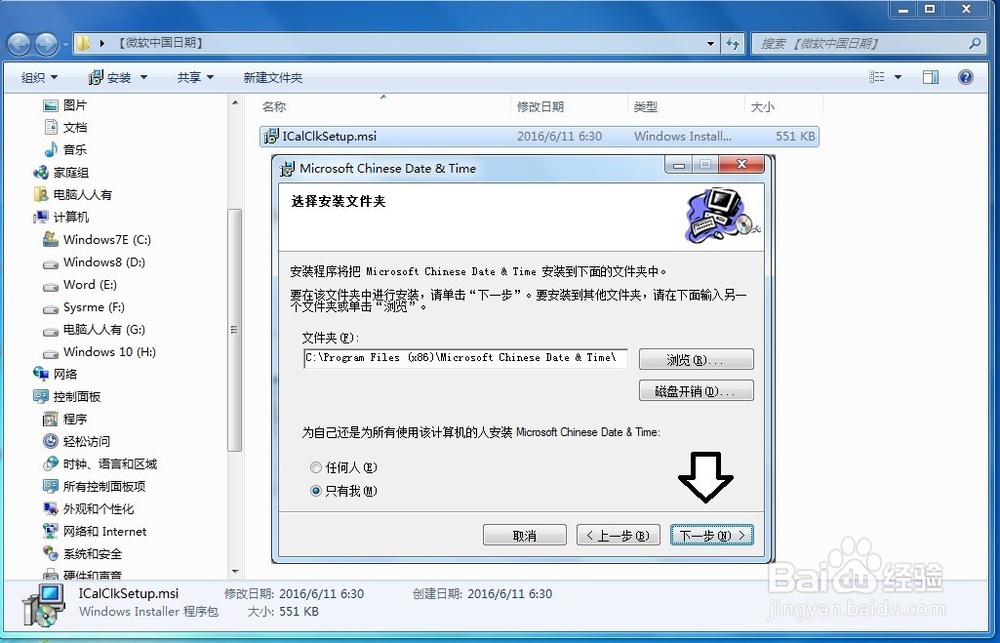The image size is (1000, 643).
Task: Click the 磁盘开销 (Disk Cost) button
Action: point(696,390)
